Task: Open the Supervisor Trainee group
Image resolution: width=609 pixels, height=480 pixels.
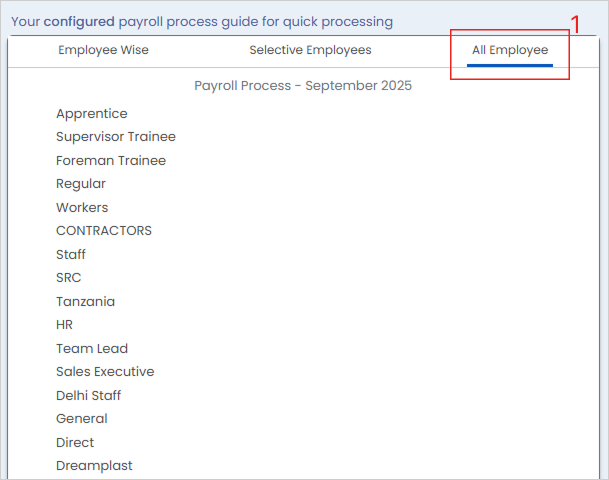Action: click(x=116, y=137)
